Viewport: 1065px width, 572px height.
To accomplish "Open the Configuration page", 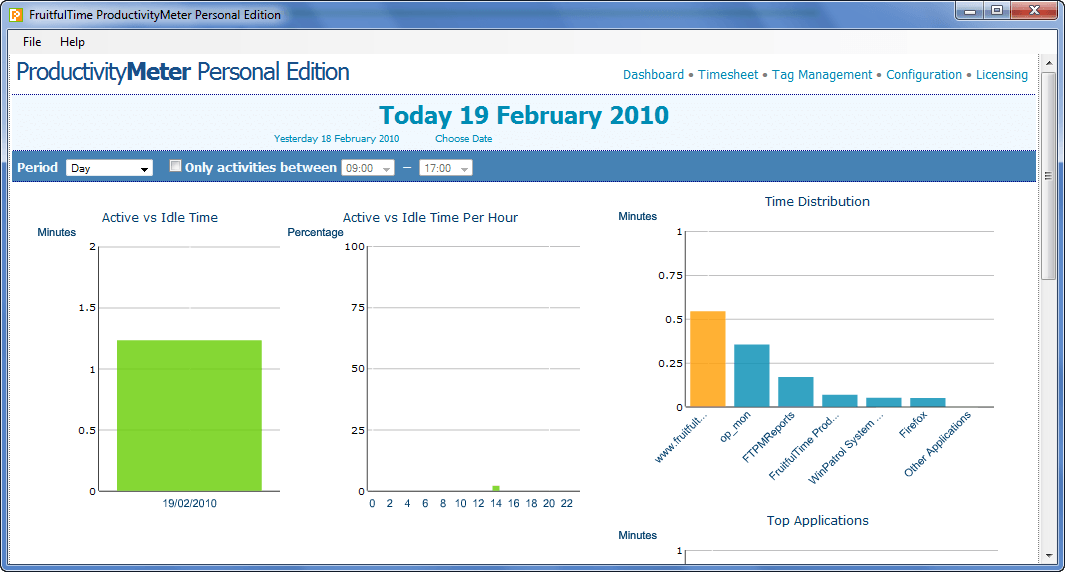I will (924, 75).
